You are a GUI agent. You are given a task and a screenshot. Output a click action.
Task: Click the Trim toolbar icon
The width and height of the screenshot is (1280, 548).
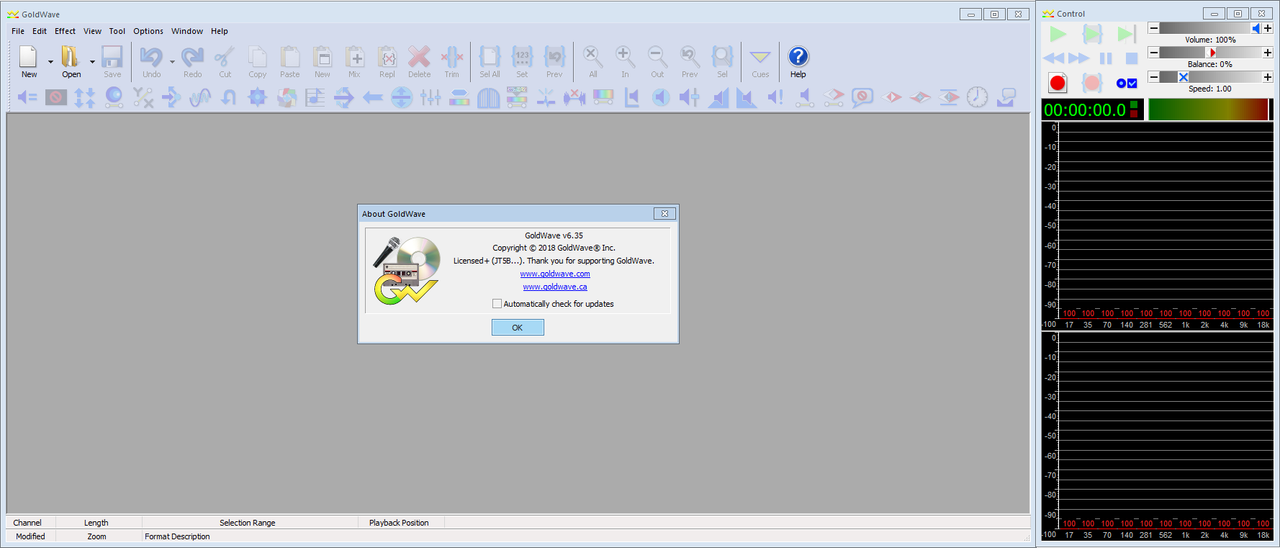point(452,56)
